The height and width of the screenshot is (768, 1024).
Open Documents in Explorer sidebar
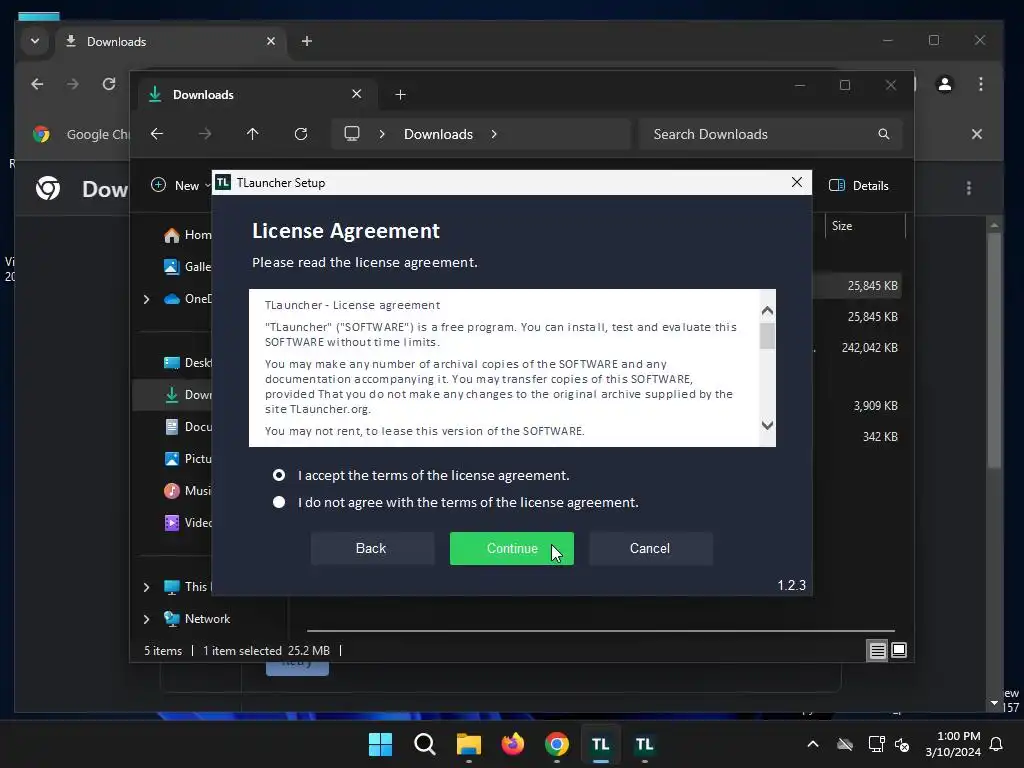(187, 426)
